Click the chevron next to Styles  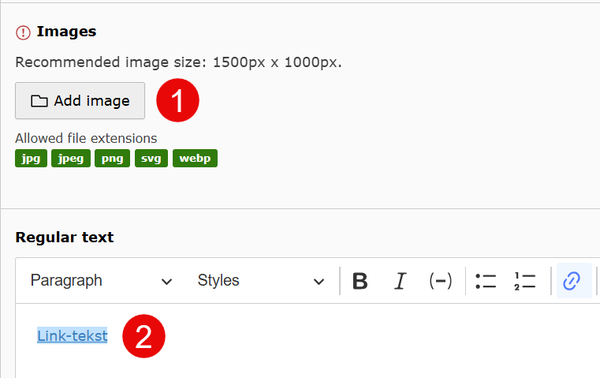point(319,282)
